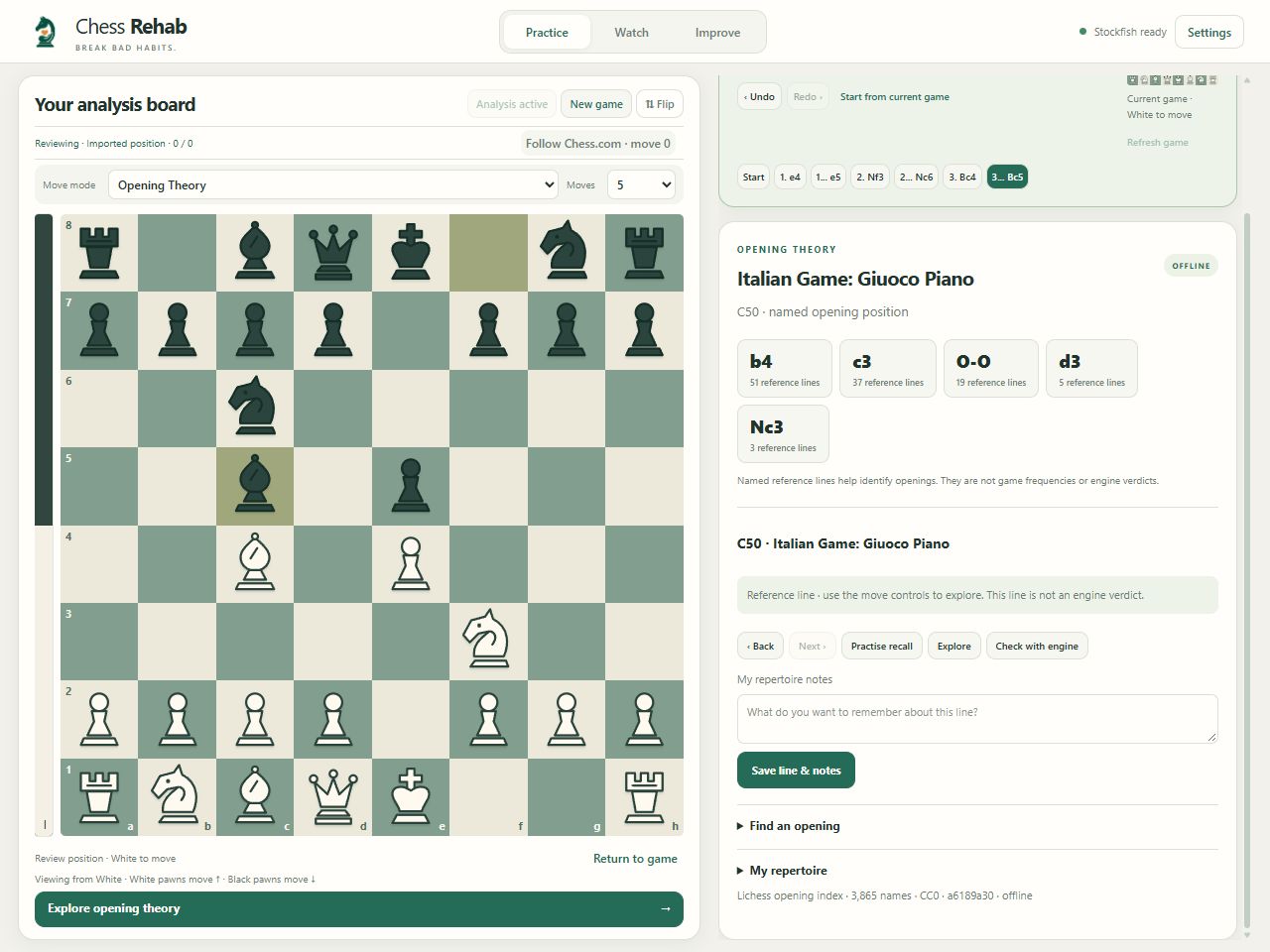Click the Analysis active indicator button
Viewport: 1270px width, 952px height.
point(512,104)
